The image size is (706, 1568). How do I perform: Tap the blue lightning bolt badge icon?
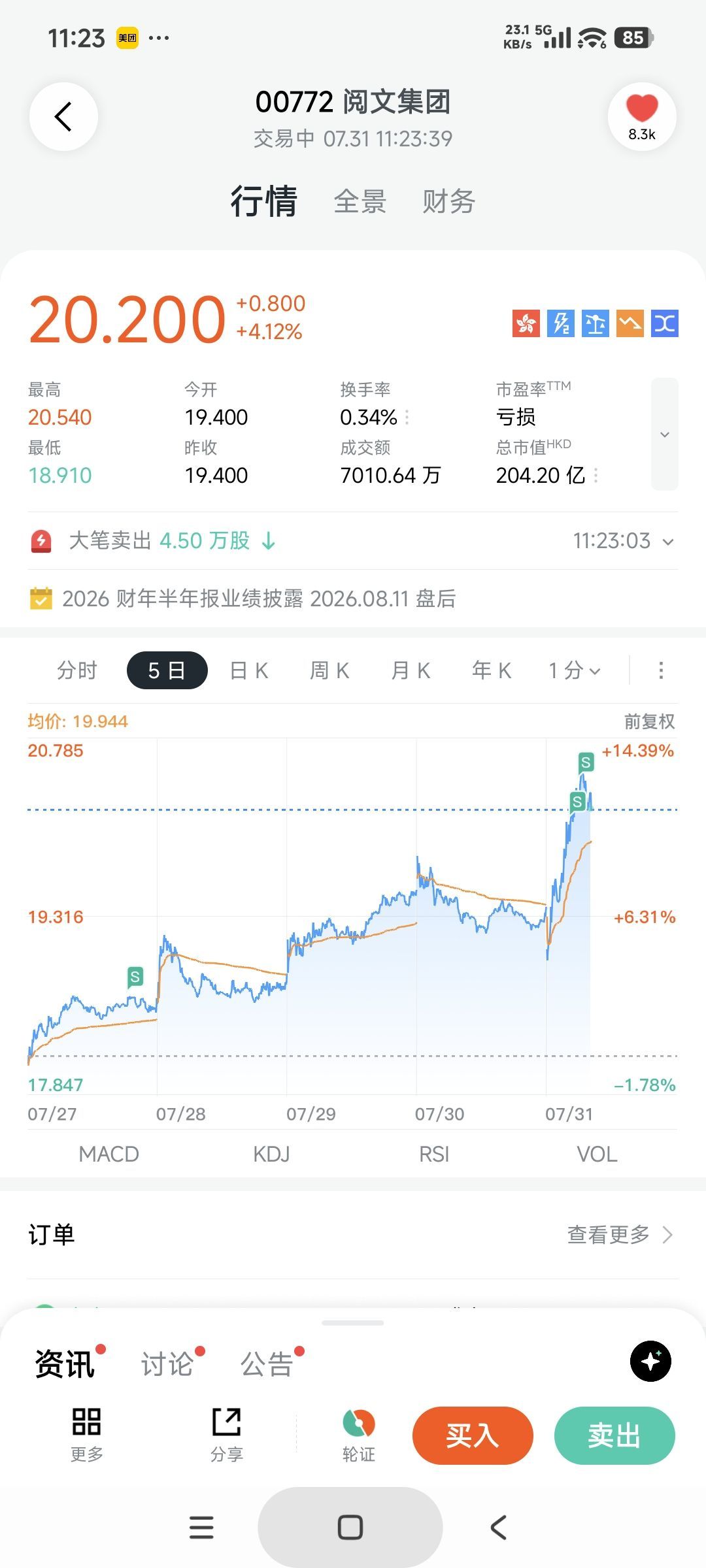pyautogui.click(x=561, y=323)
